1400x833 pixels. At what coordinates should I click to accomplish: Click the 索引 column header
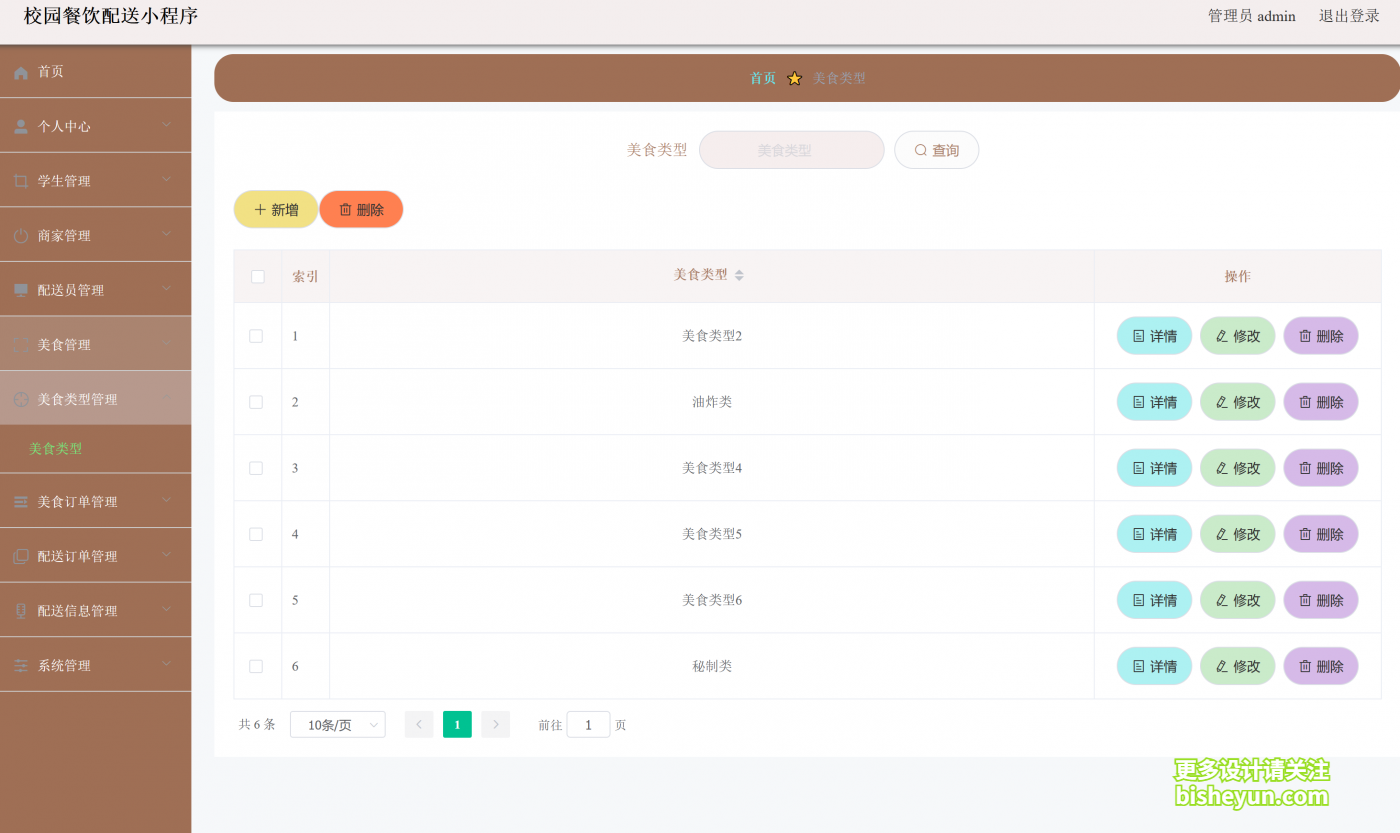(305, 276)
